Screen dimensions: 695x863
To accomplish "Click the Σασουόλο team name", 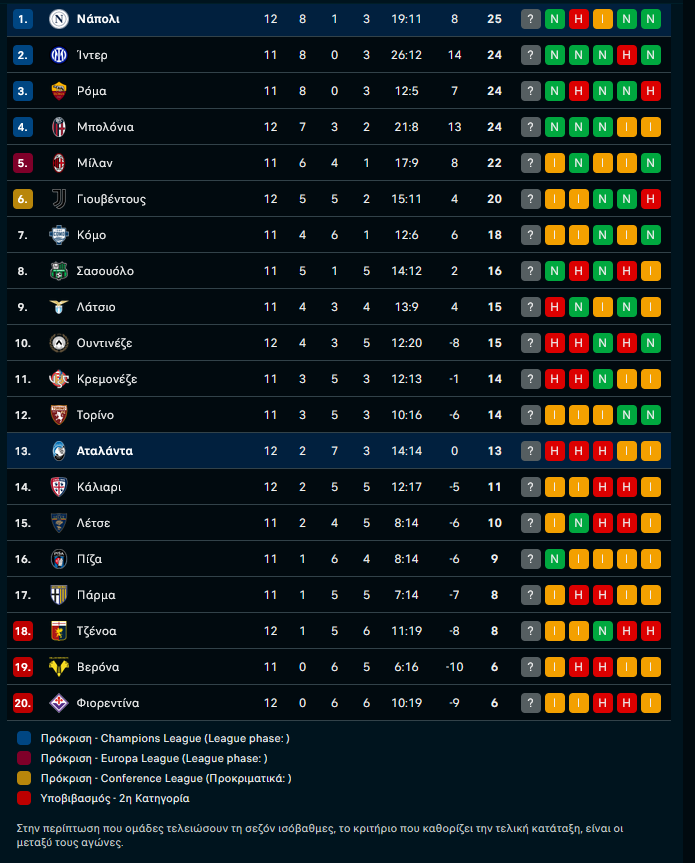I will click(105, 271).
